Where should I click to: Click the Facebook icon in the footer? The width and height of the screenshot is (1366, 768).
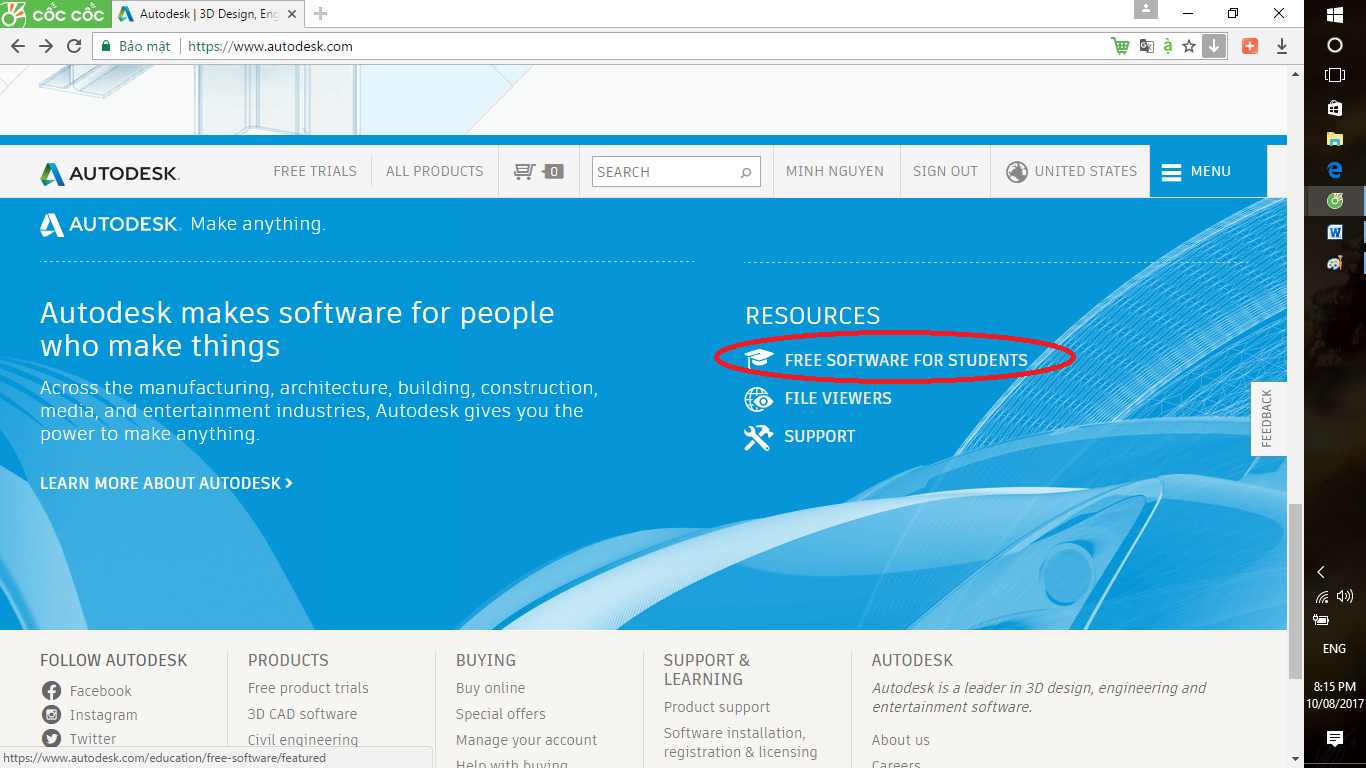[x=52, y=691]
